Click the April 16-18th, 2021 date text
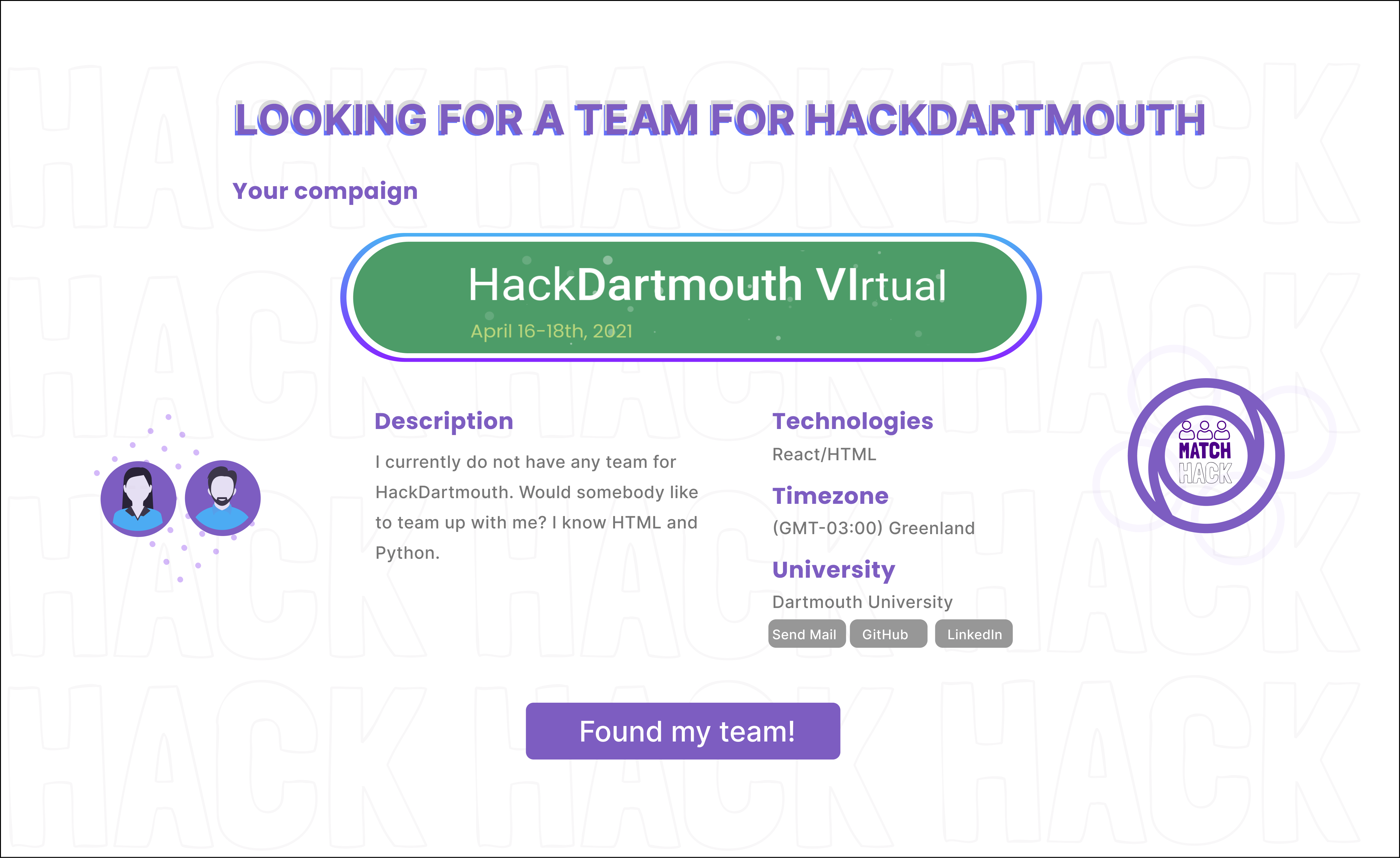The width and height of the screenshot is (1400, 858). tap(551, 331)
